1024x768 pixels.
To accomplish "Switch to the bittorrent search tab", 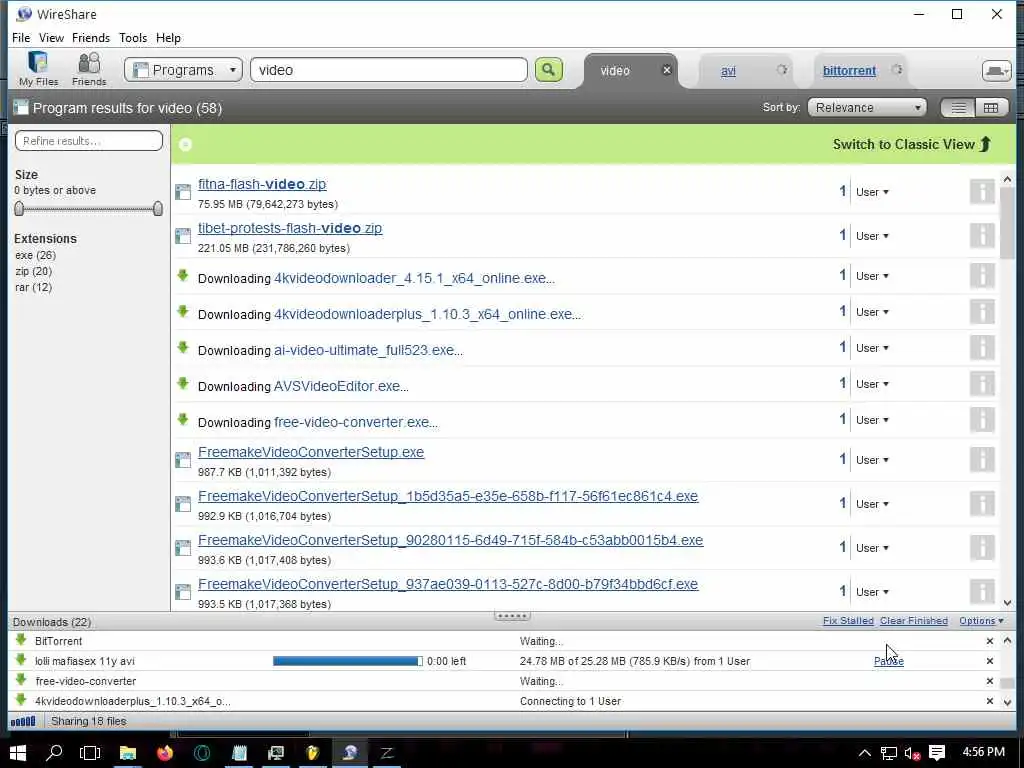I will coord(849,71).
